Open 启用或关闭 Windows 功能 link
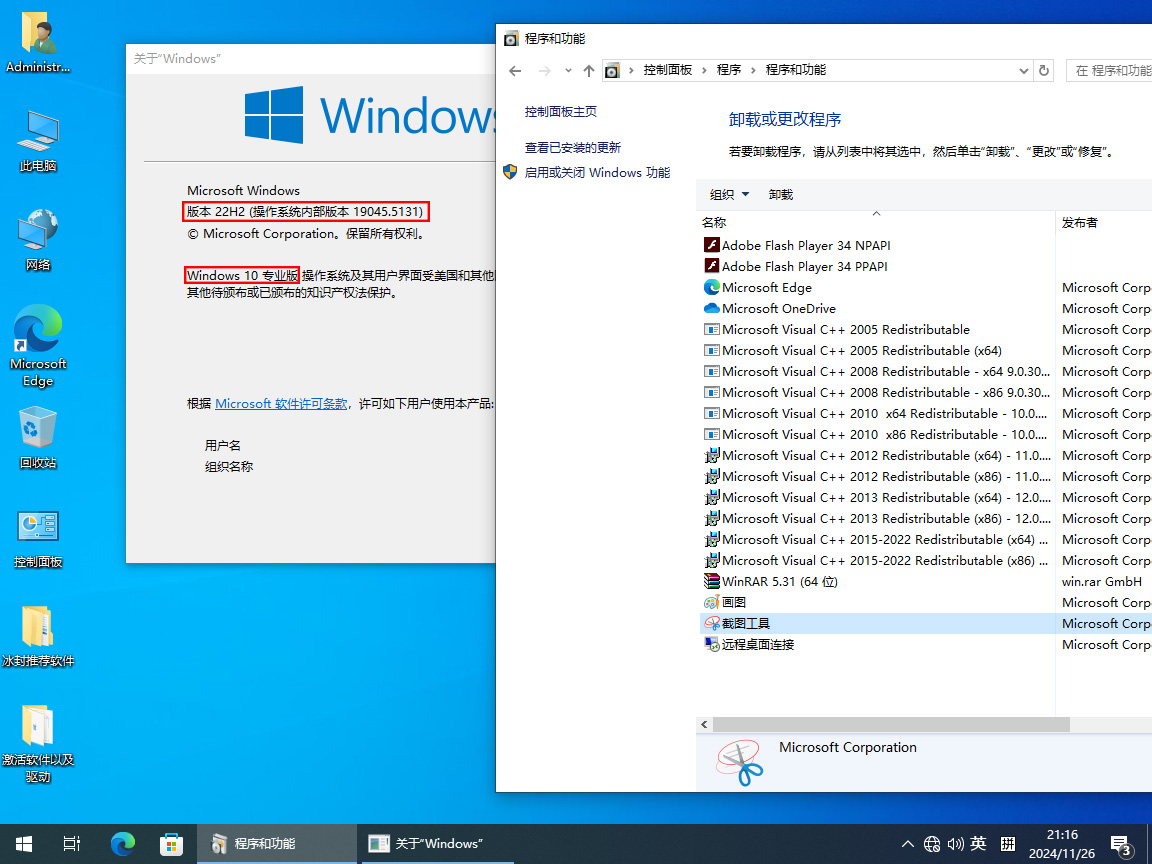The width and height of the screenshot is (1152, 864). pos(597,173)
